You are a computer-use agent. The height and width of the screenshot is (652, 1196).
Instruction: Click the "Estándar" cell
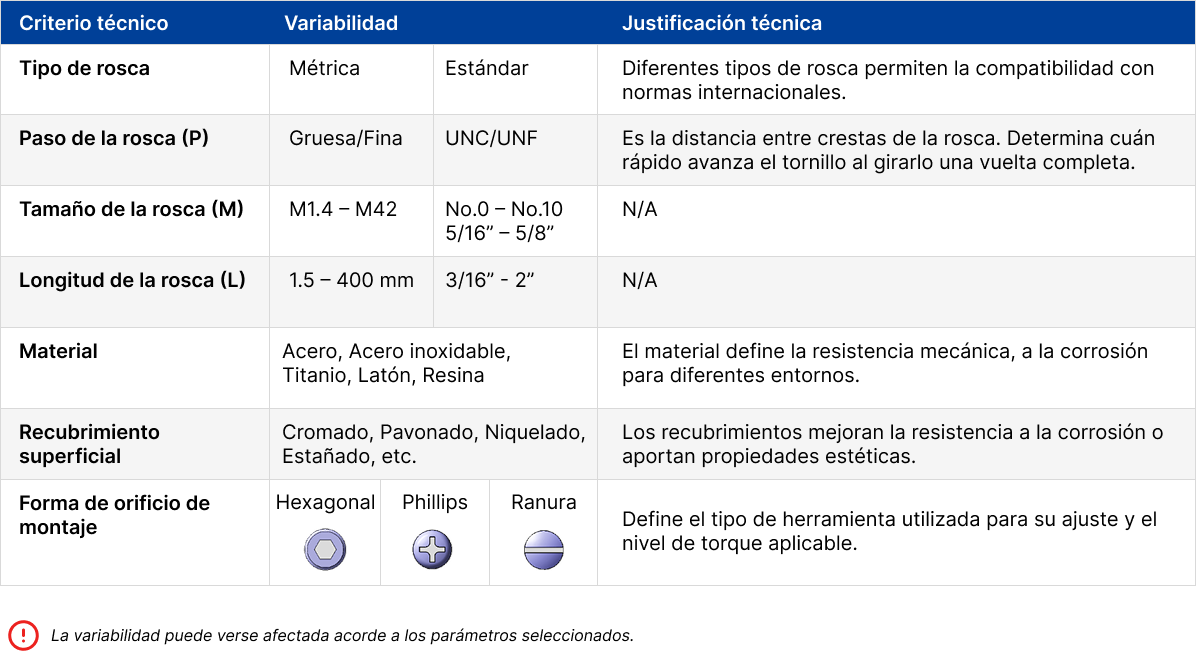[x=487, y=68]
